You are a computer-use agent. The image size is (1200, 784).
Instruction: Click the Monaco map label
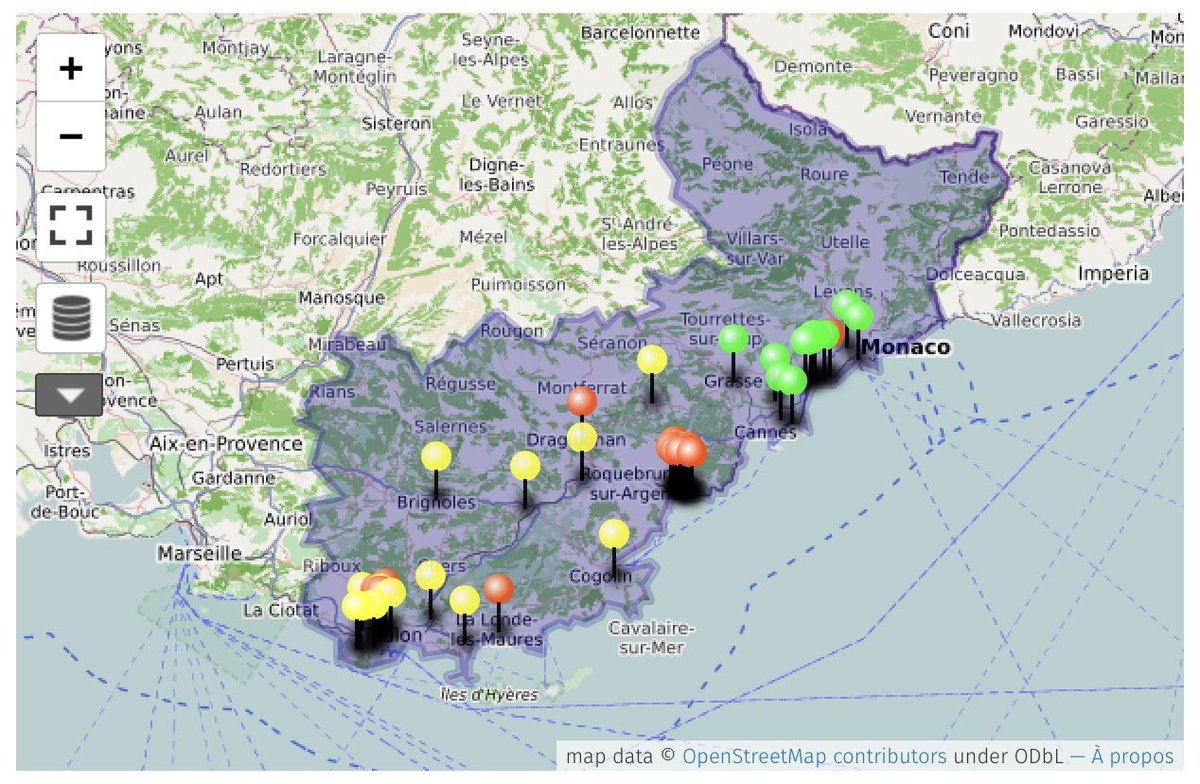tap(906, 347)
